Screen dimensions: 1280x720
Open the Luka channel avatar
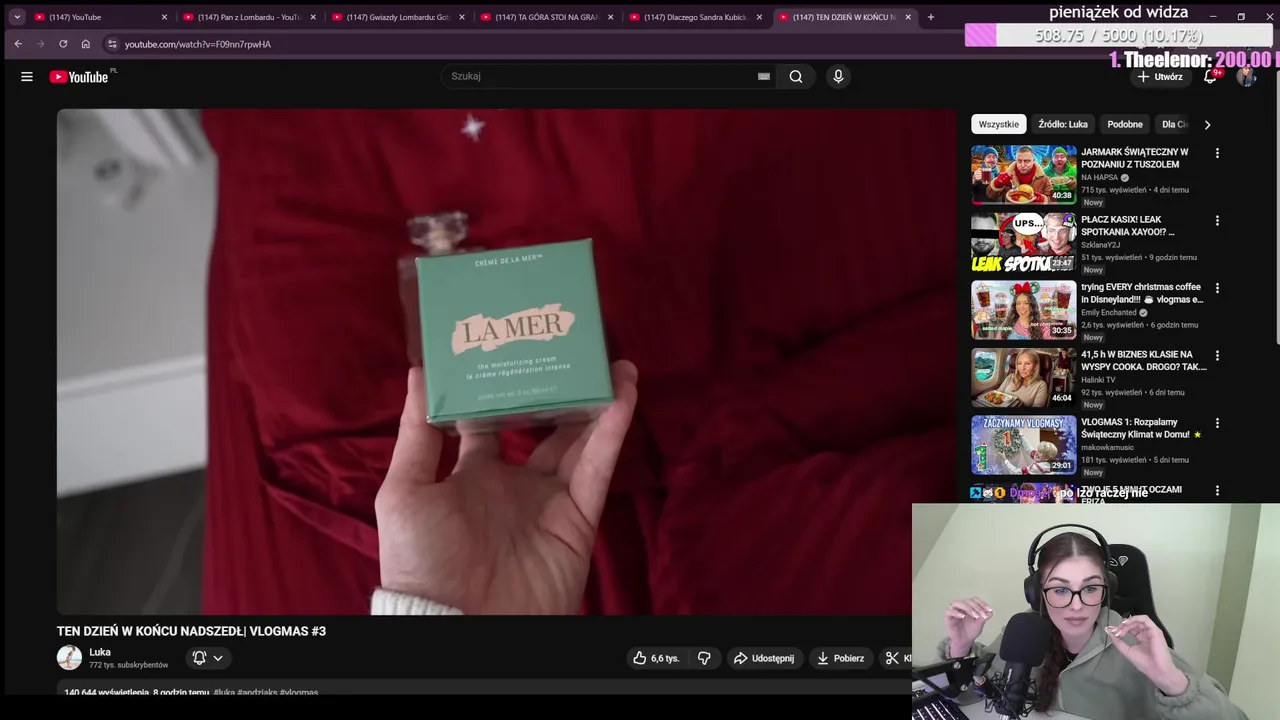pyautogui.click(x=69, y=657)
